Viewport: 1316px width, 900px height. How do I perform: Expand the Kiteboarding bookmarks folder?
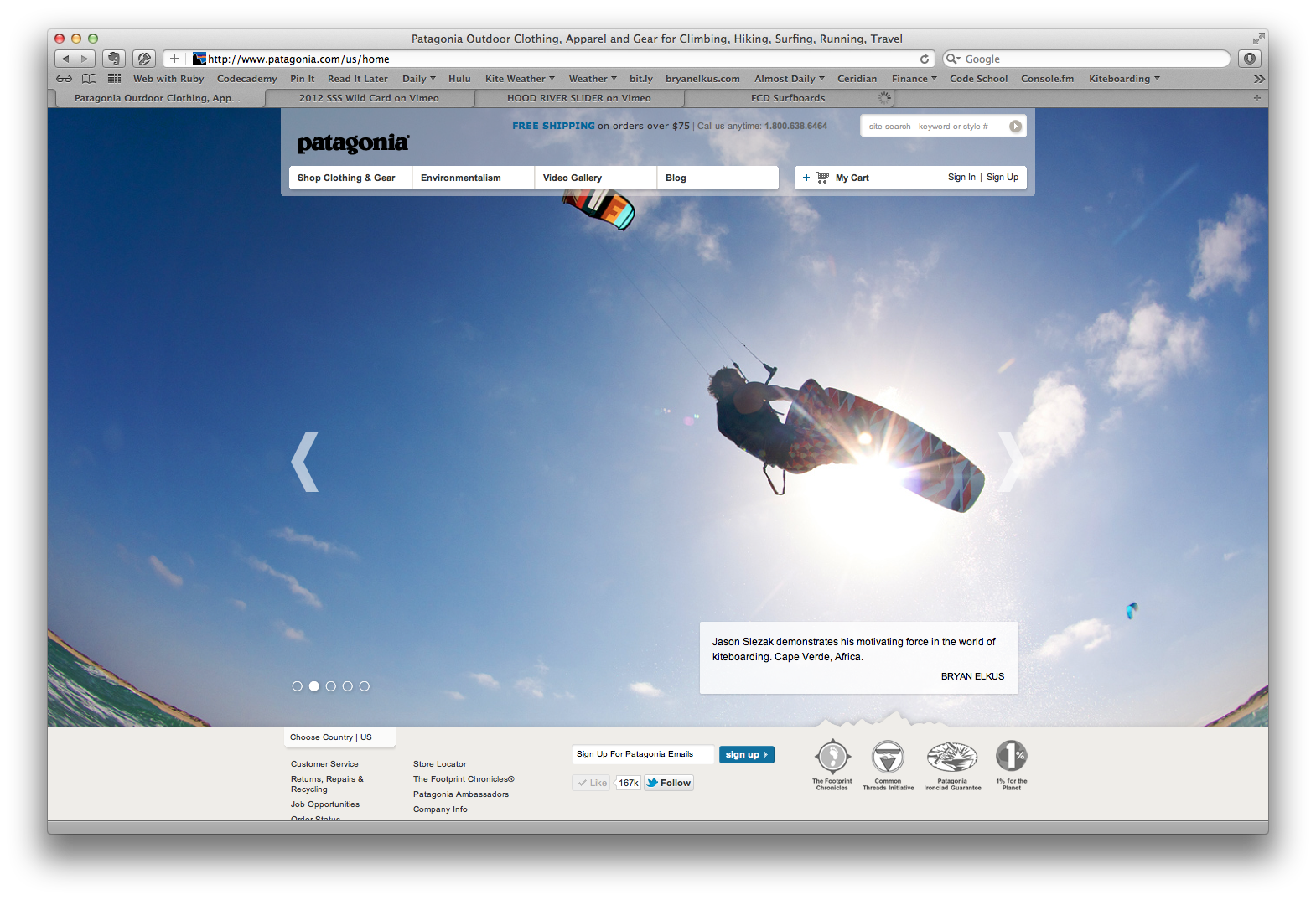(x=1125, y=79)
